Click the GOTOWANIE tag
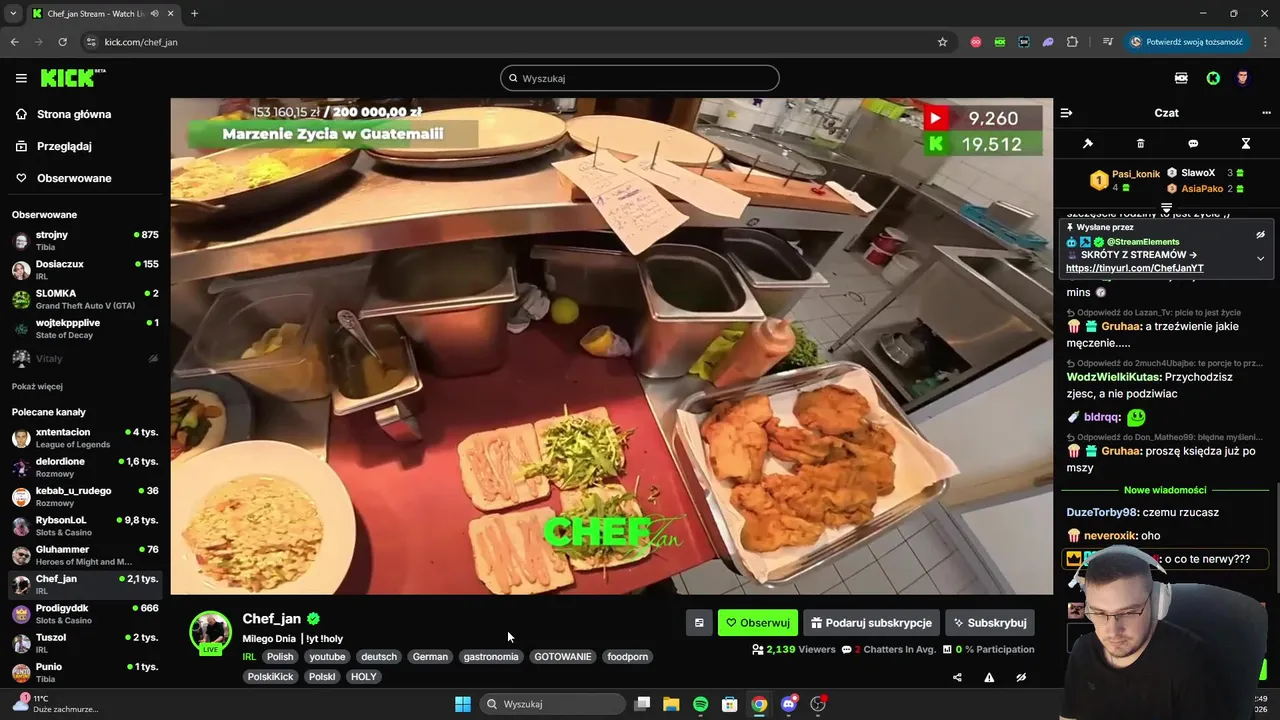 pos(563,657)
